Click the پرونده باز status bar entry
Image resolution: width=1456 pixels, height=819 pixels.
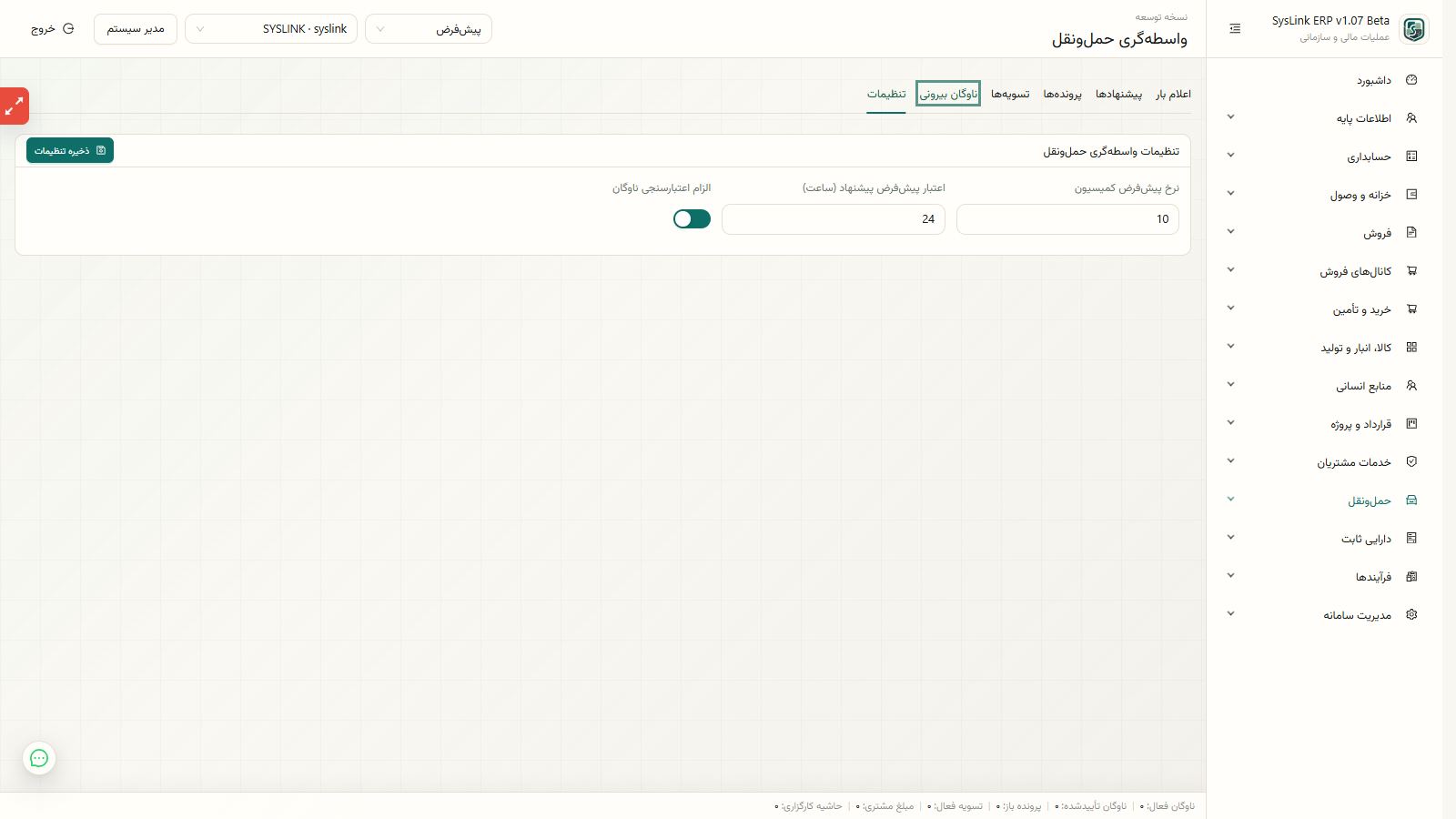tap(1018, 806)
